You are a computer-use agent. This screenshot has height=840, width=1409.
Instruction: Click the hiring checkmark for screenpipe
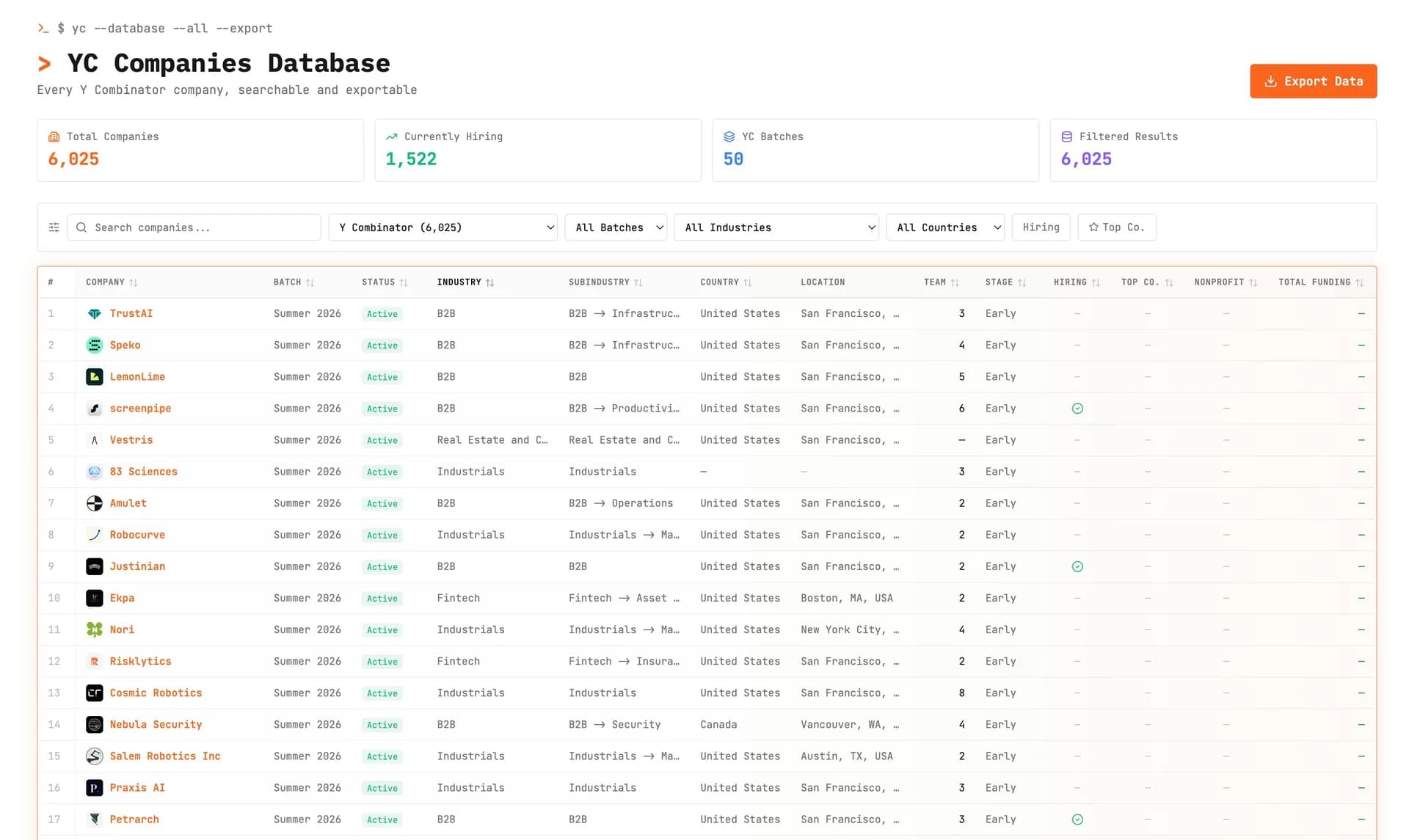tap(1077, 409)
